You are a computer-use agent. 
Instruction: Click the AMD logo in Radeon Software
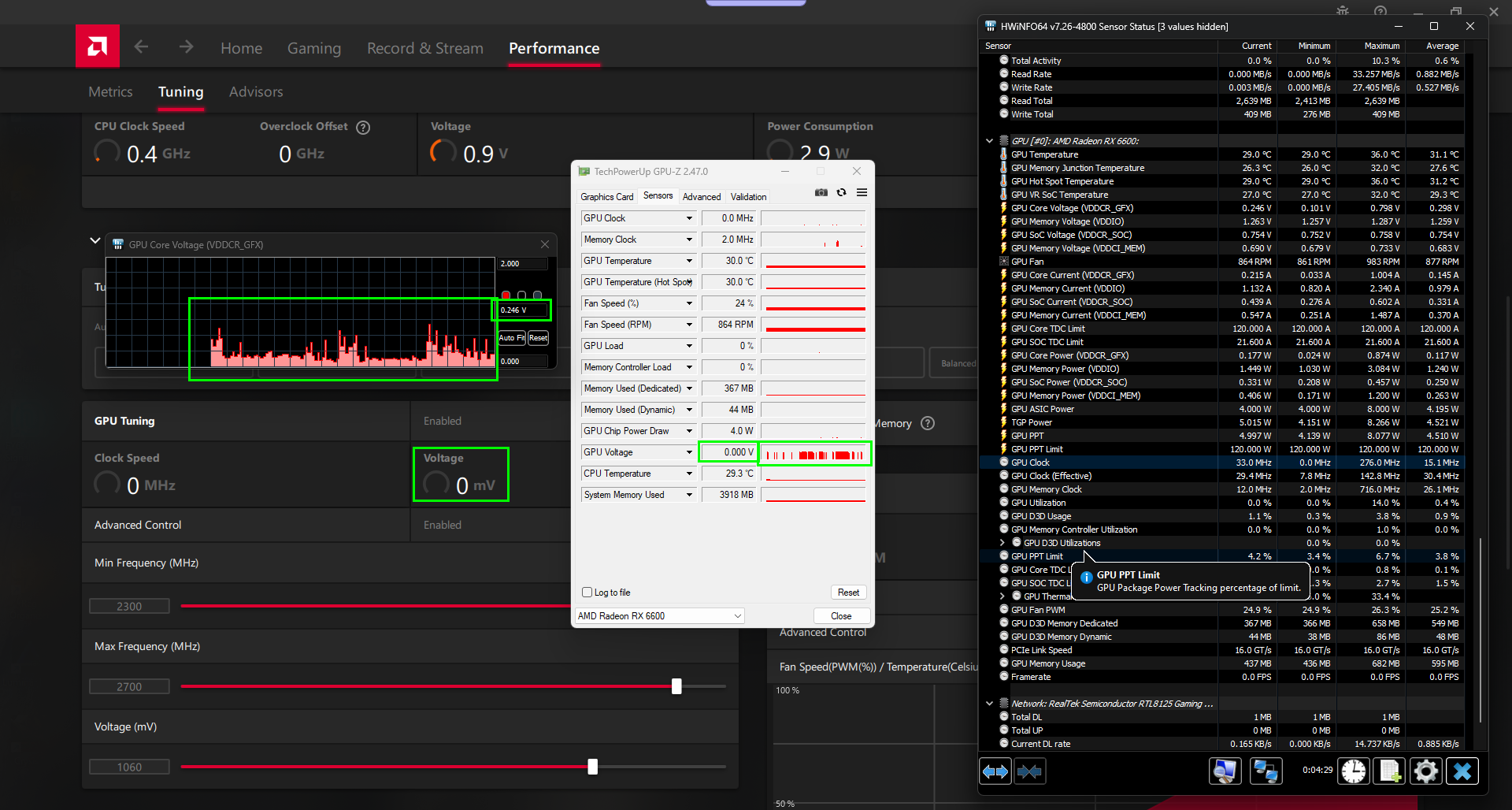(98, 46)
